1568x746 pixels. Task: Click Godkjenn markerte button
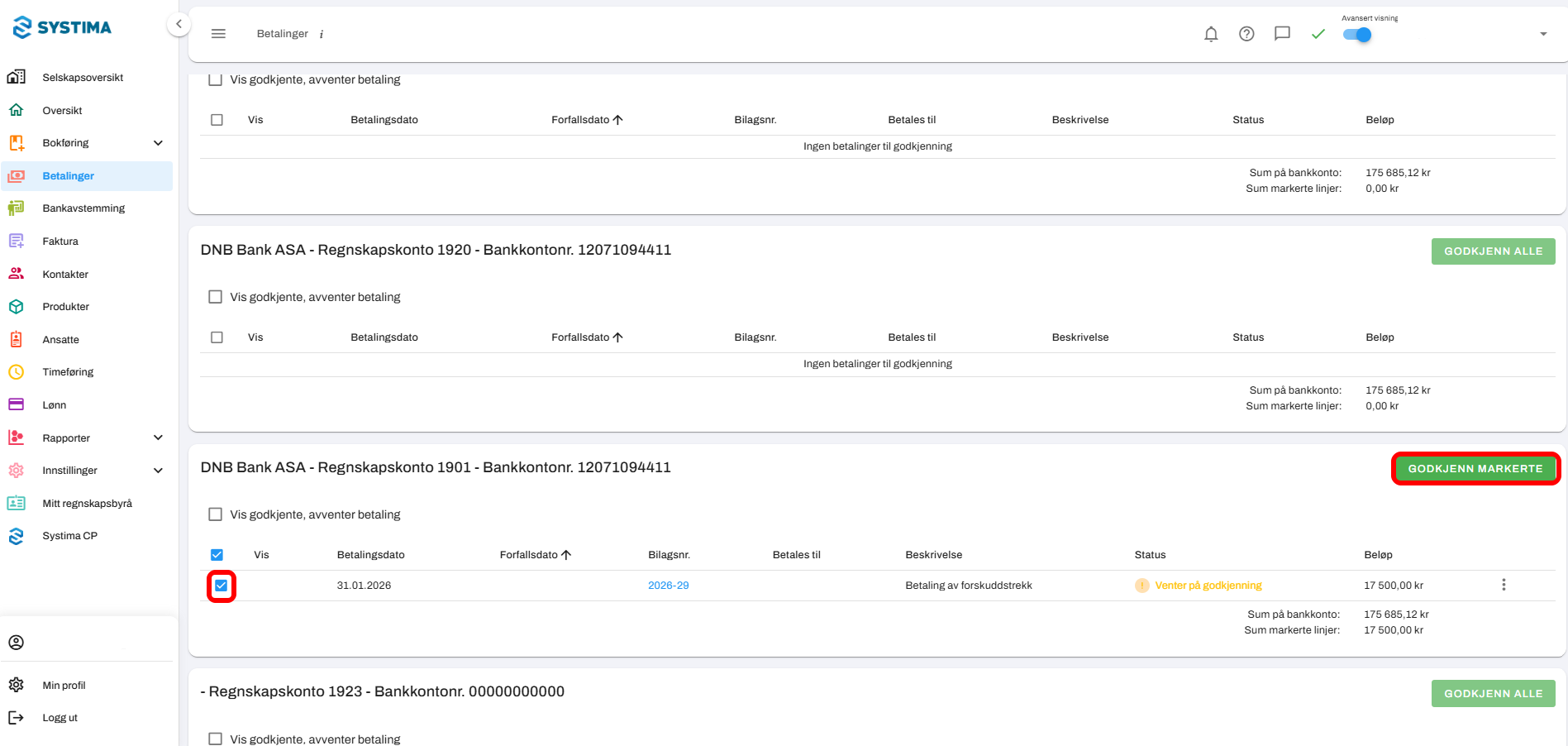coord(1475,469)
